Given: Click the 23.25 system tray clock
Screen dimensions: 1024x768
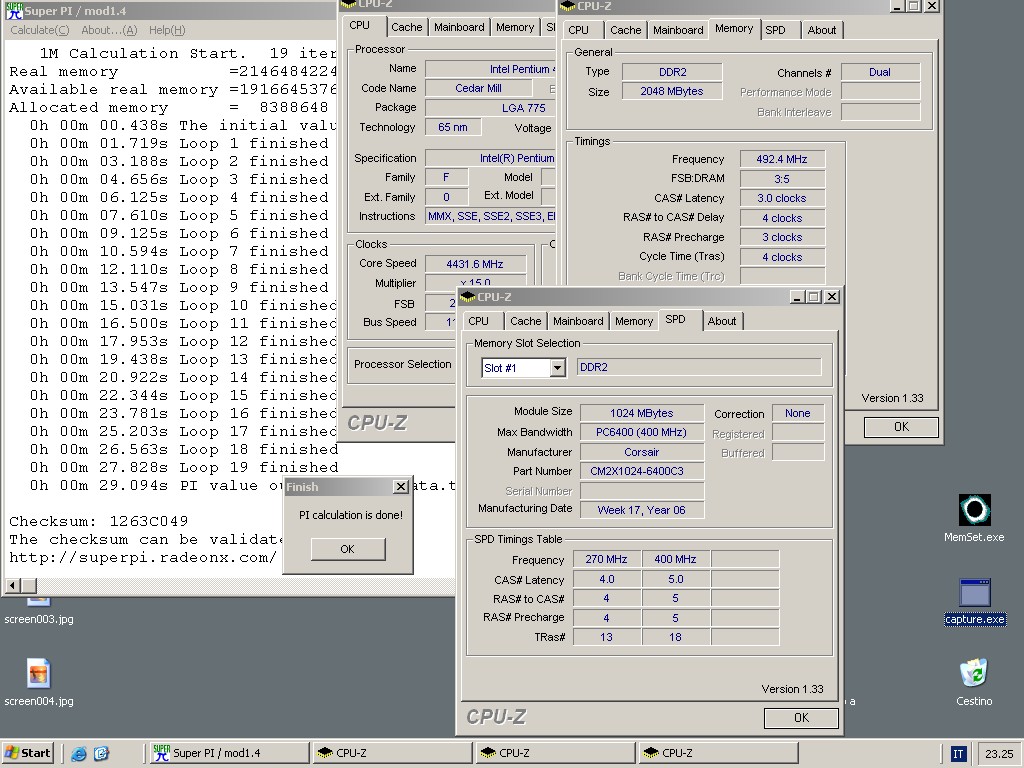Looking at the screenshot, I should tap(999, 754).
